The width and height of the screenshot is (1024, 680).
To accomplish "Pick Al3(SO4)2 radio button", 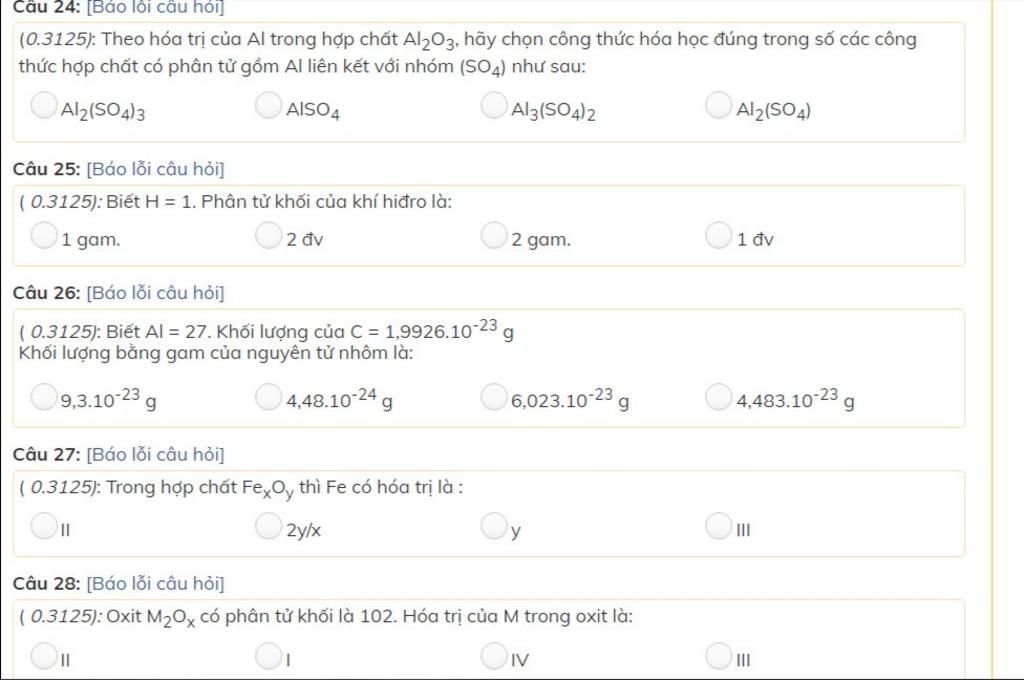I will point(494,105).
